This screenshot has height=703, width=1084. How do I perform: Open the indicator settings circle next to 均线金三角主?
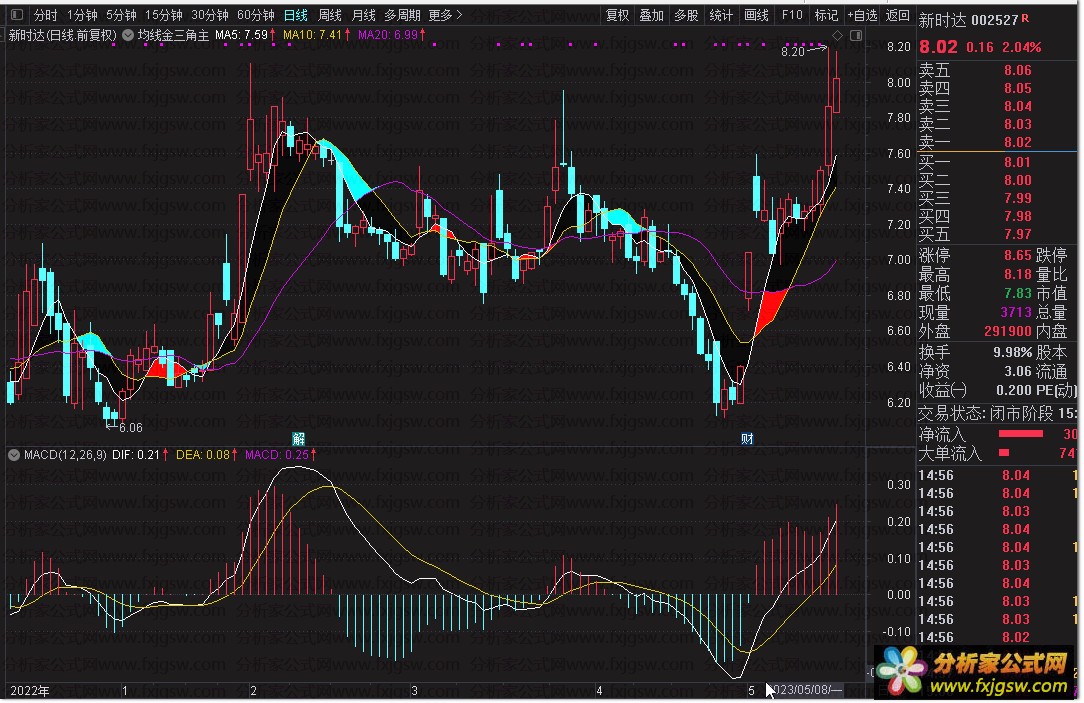tap(128, 35)
